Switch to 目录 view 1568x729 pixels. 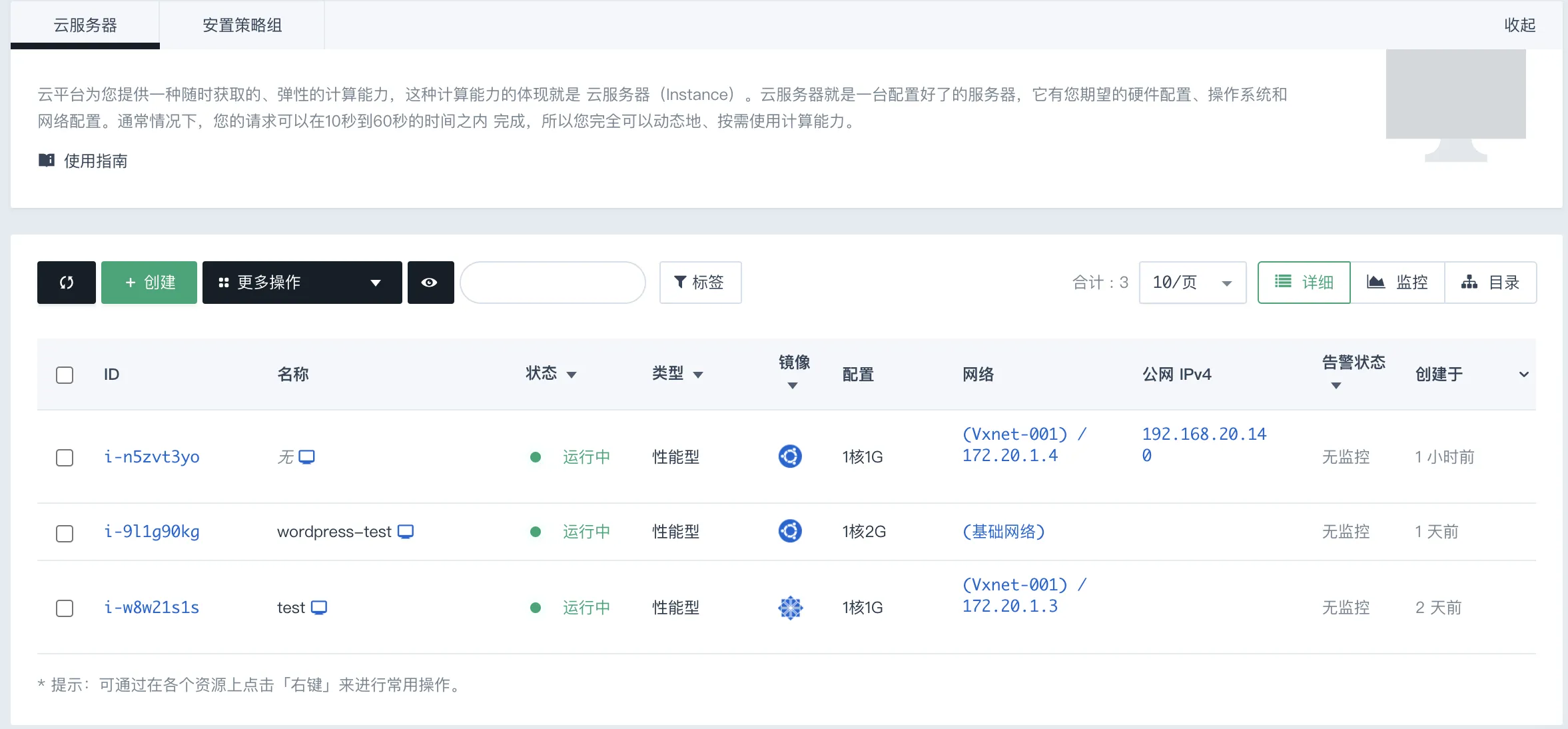[x=1490, y=283]
